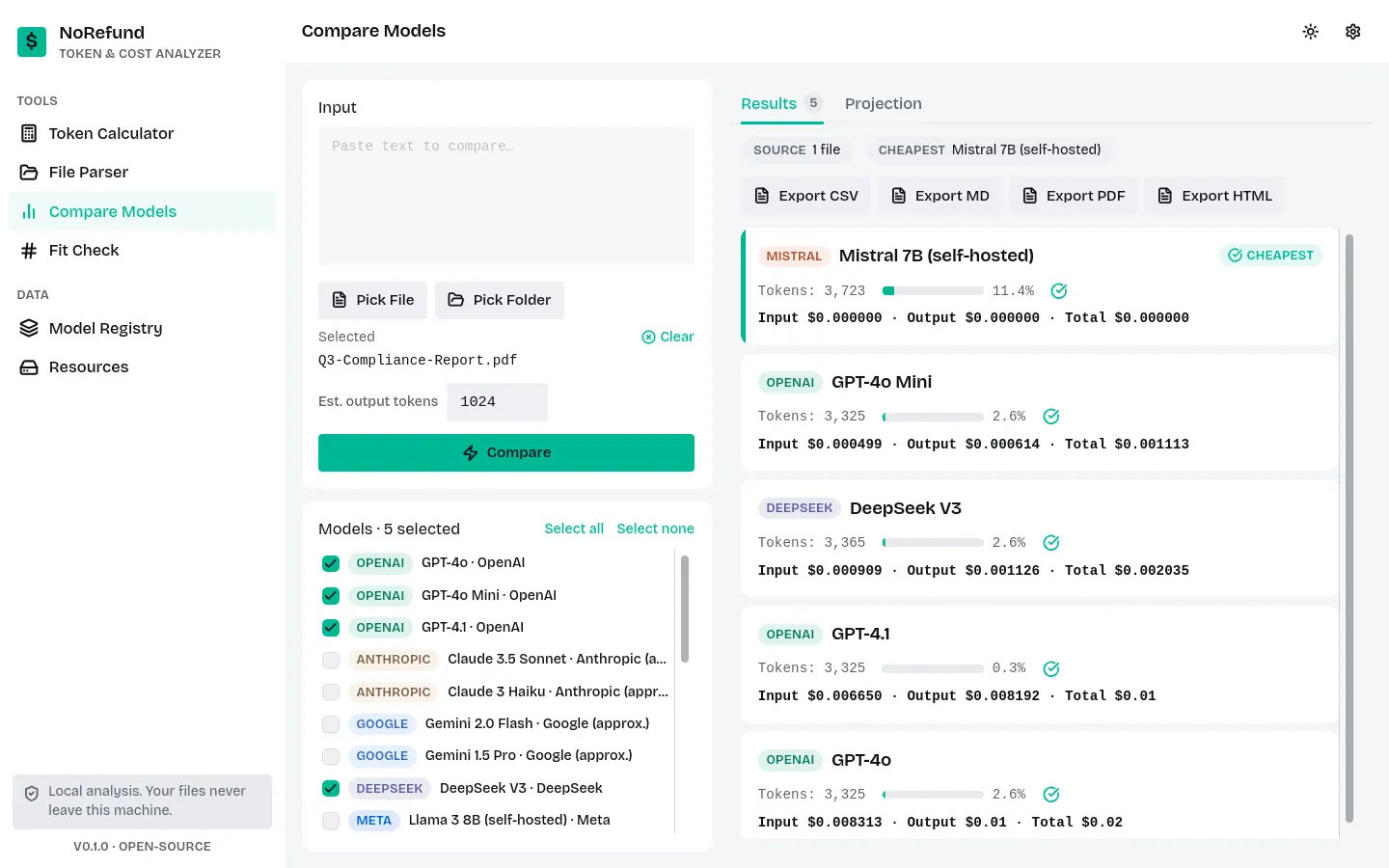The image size is (1389, 868).
Task: Click the Pick Folder button
Action: pyautogui.click(x=500, y=300)
